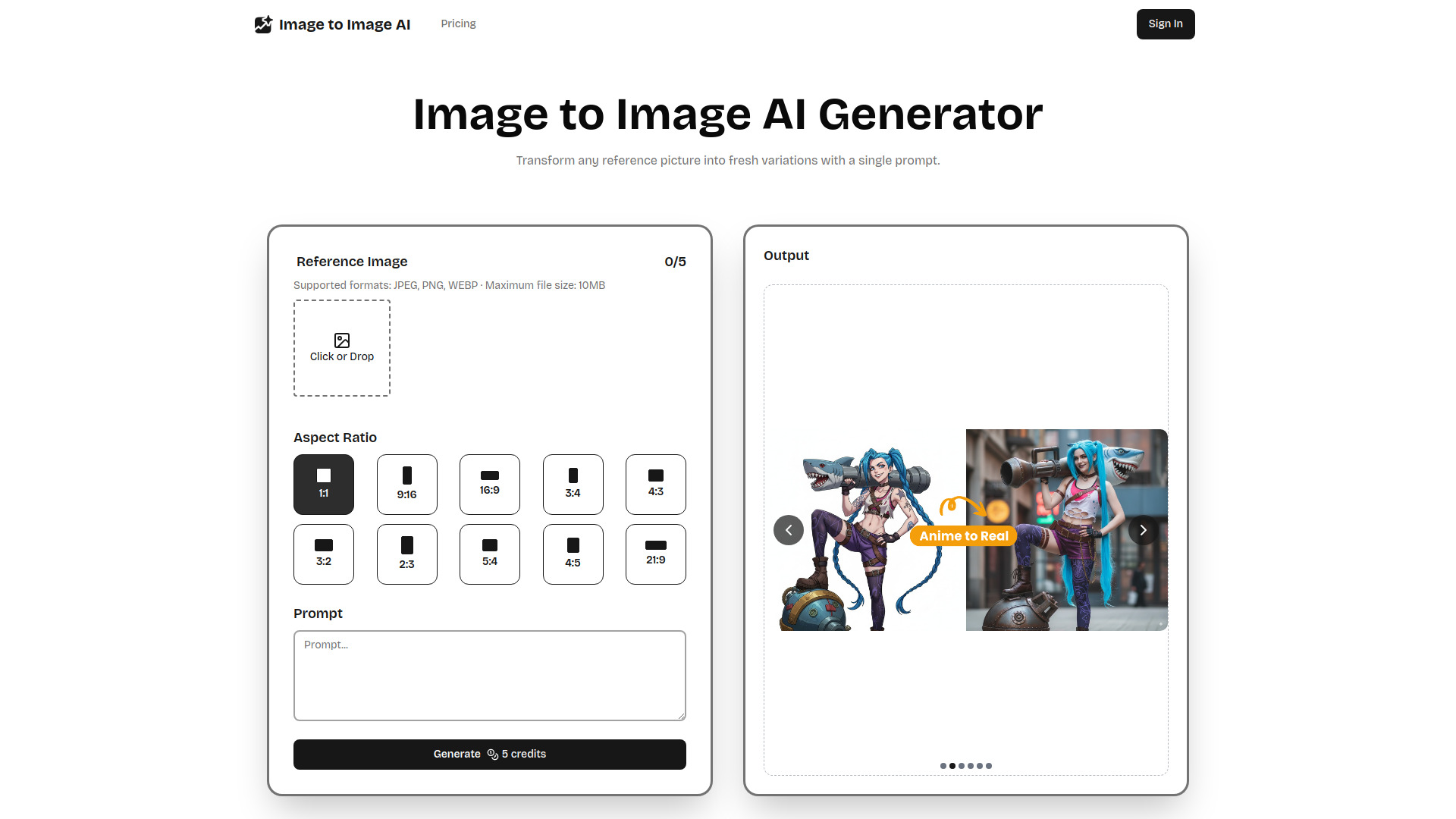Select the third carousel pagination dot

coord(962,766)
